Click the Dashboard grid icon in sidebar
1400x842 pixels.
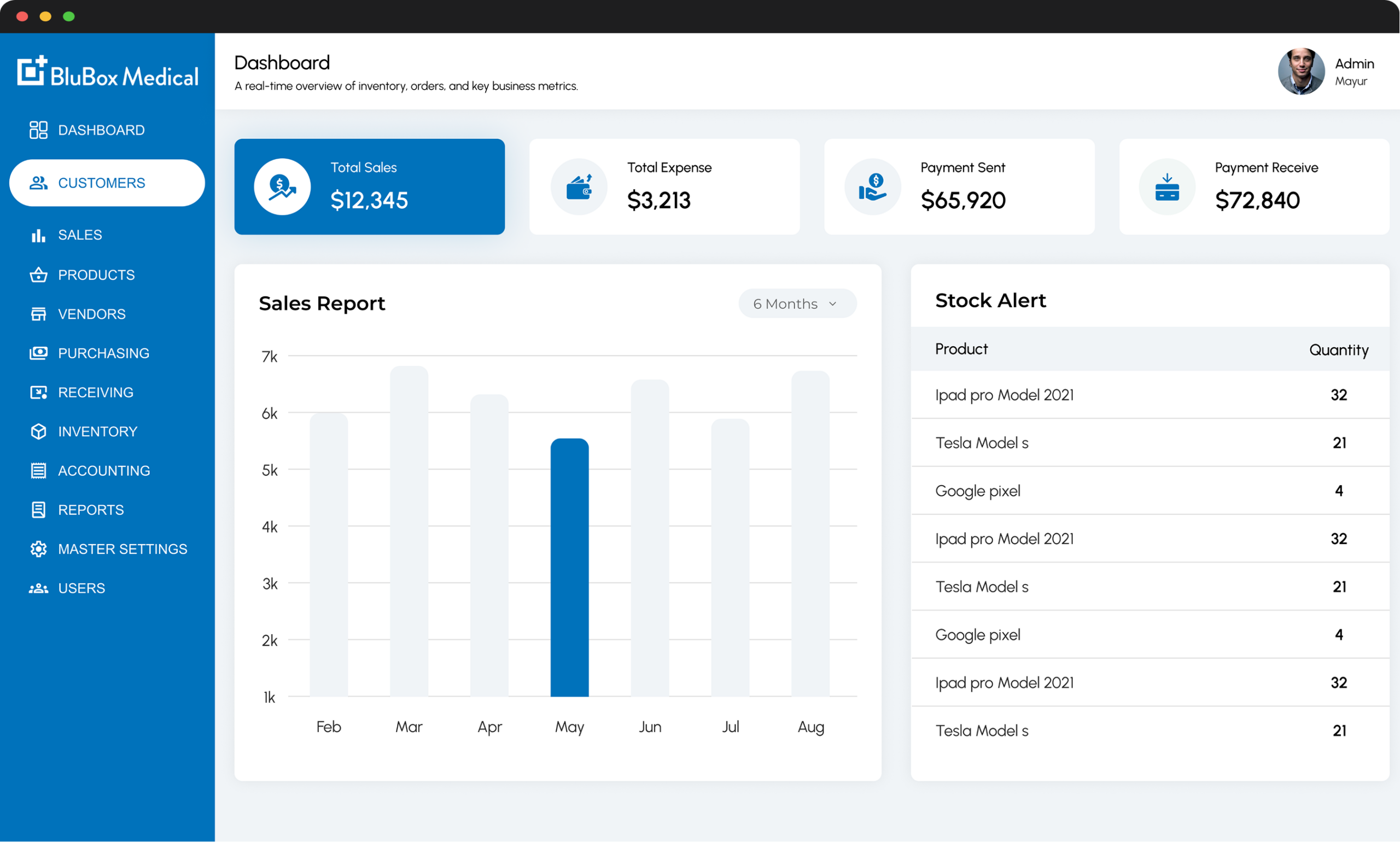tap(38, 130)
